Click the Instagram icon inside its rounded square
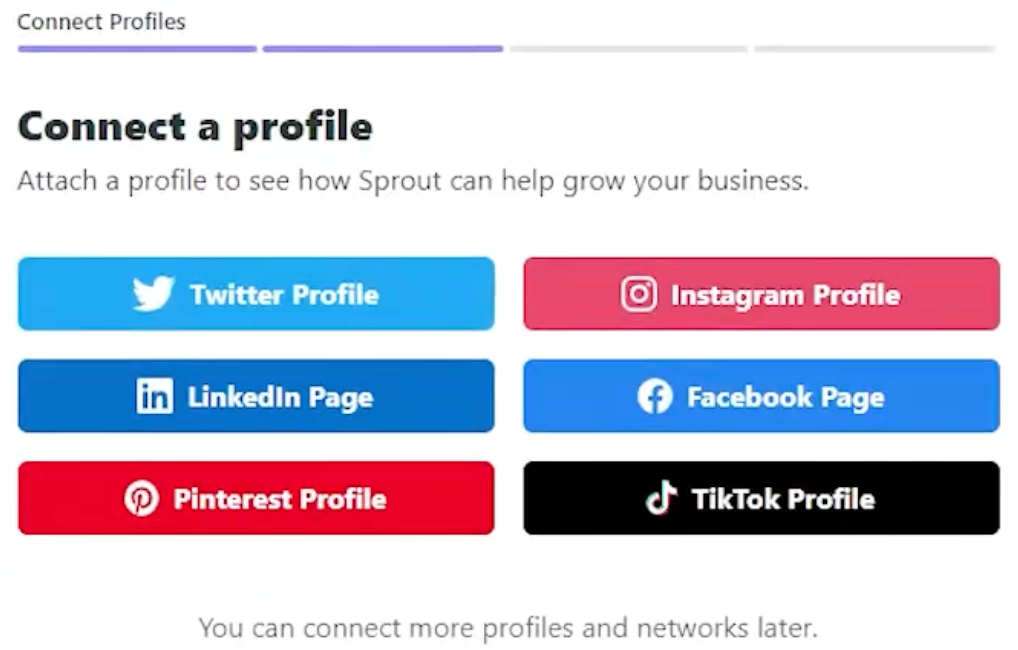The image size is (1018, 650). (x=638, y=294)
